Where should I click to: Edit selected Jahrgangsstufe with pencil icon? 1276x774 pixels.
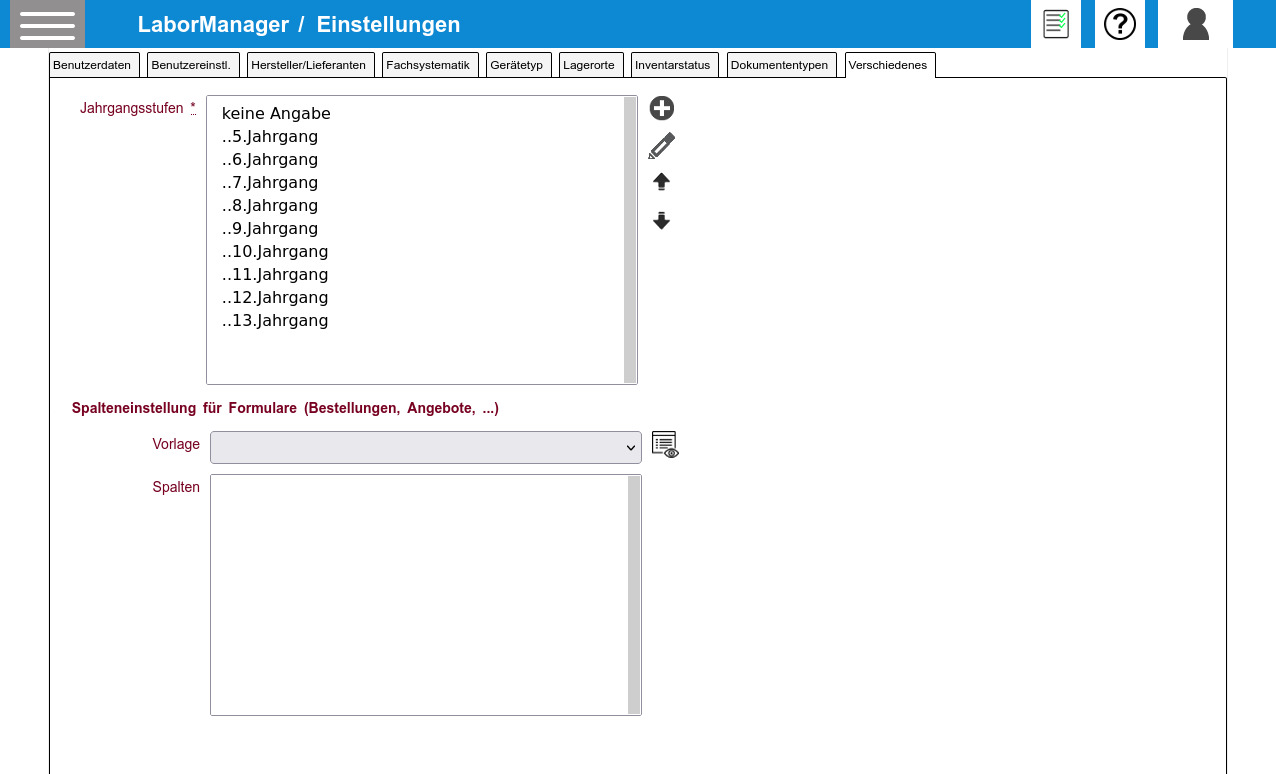tap(662, 146)
